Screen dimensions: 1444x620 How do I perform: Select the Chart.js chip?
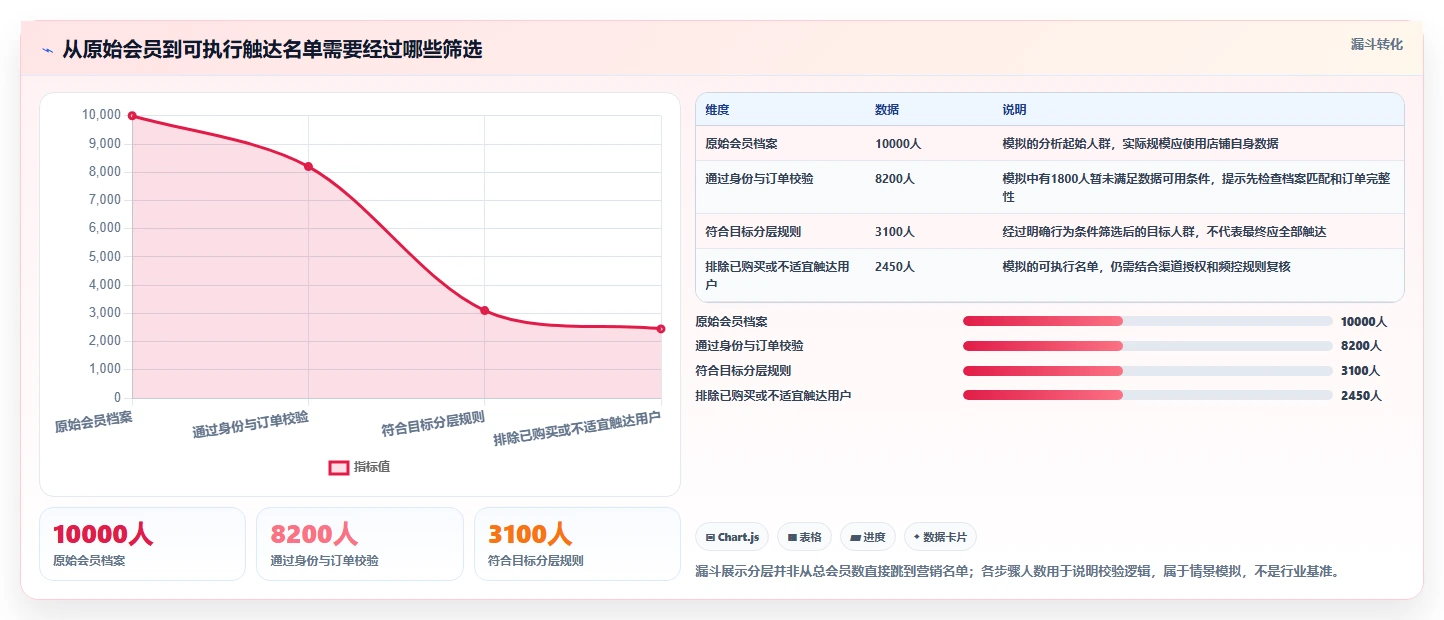[732, 537]
